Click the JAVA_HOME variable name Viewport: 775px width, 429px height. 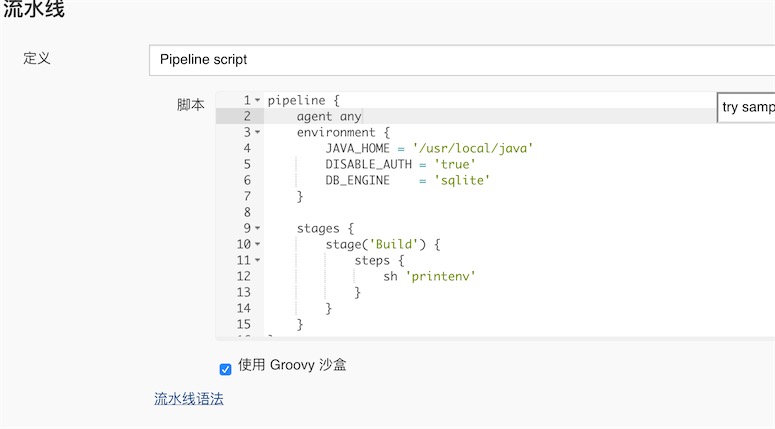point(357,148)
